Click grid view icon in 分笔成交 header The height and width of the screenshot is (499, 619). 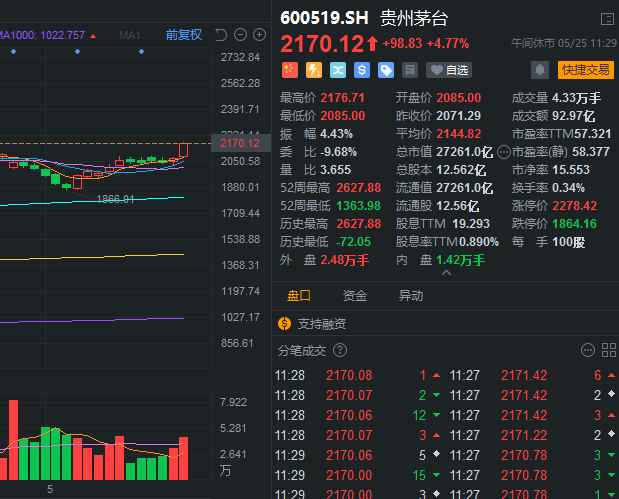(x=609, y=350)
